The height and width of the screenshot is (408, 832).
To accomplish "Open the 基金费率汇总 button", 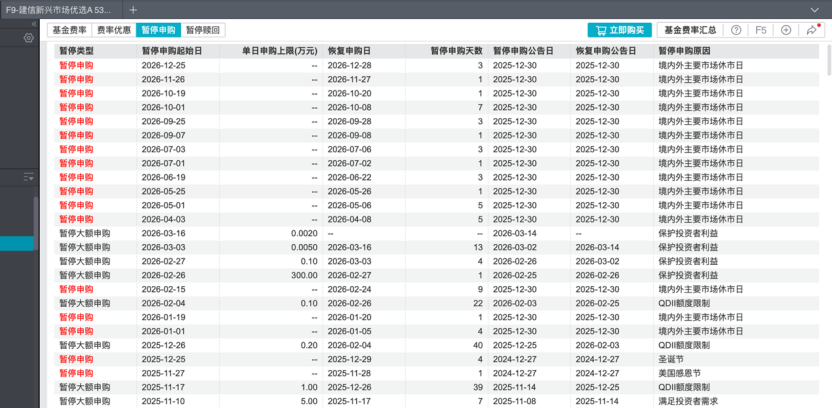I will point(689,31).
